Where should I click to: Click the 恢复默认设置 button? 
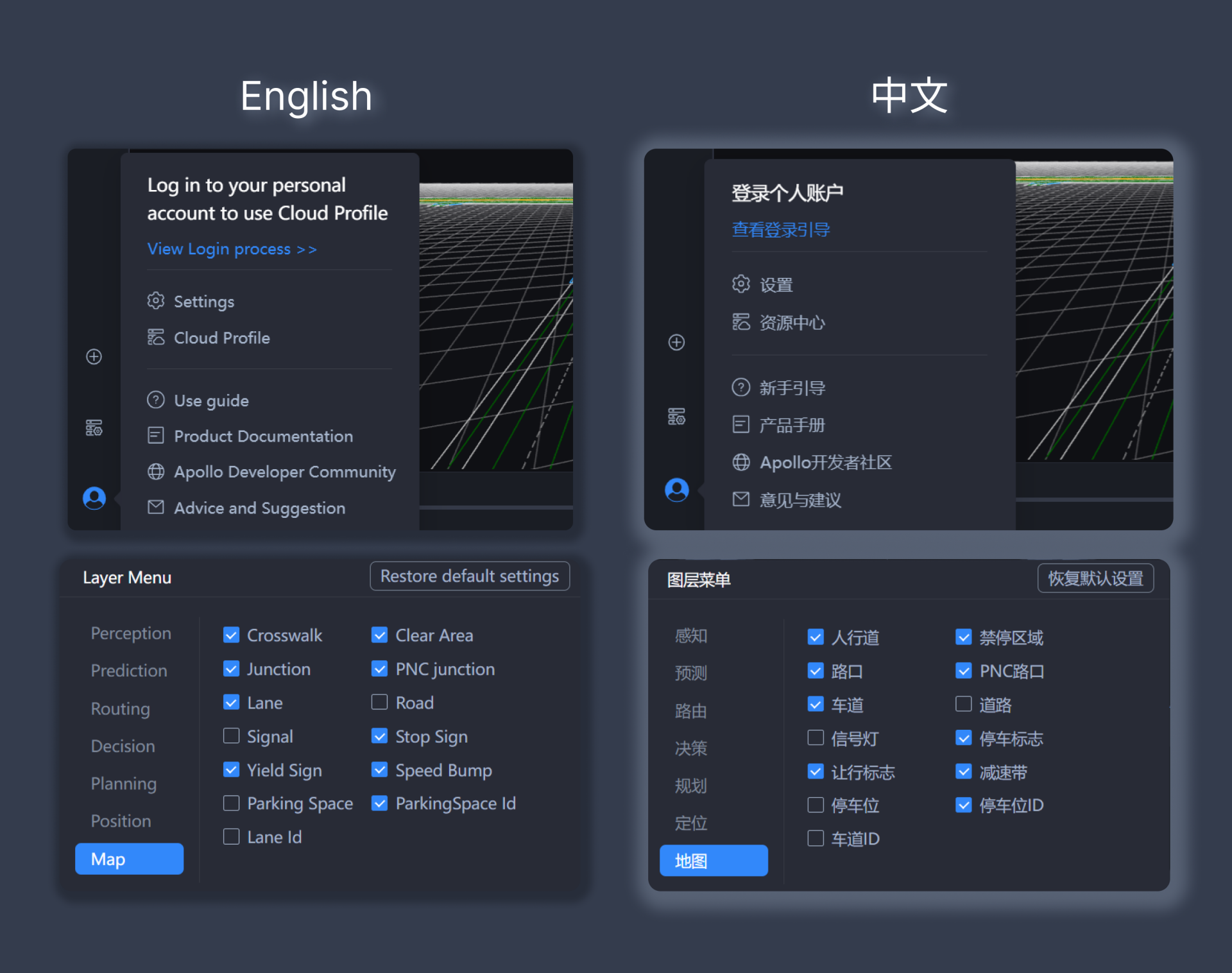pyautogui.click(x=1095, y=578)
